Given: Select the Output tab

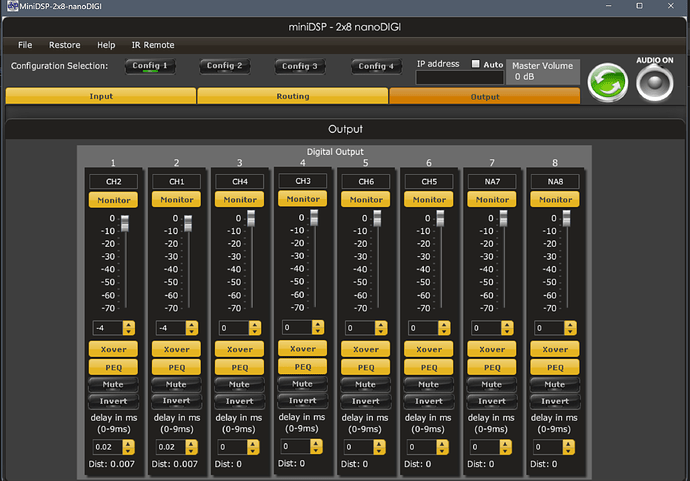Looking at the screenshot, I should click(484, 96).
